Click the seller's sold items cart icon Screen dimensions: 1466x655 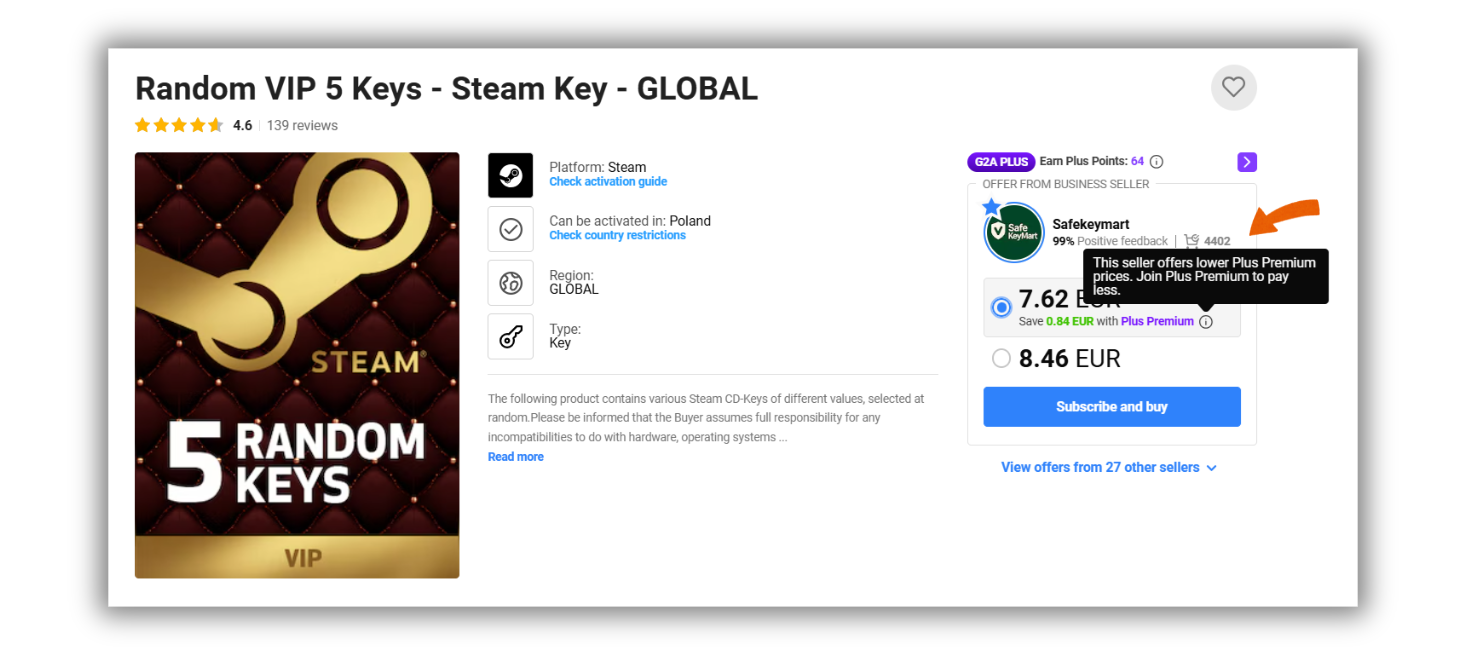pos(1191,241)
